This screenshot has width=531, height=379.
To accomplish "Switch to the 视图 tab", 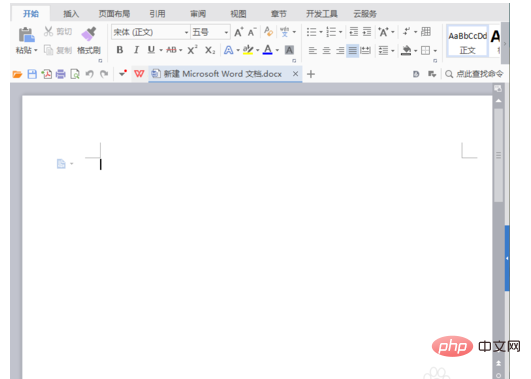I will [238, 14].
